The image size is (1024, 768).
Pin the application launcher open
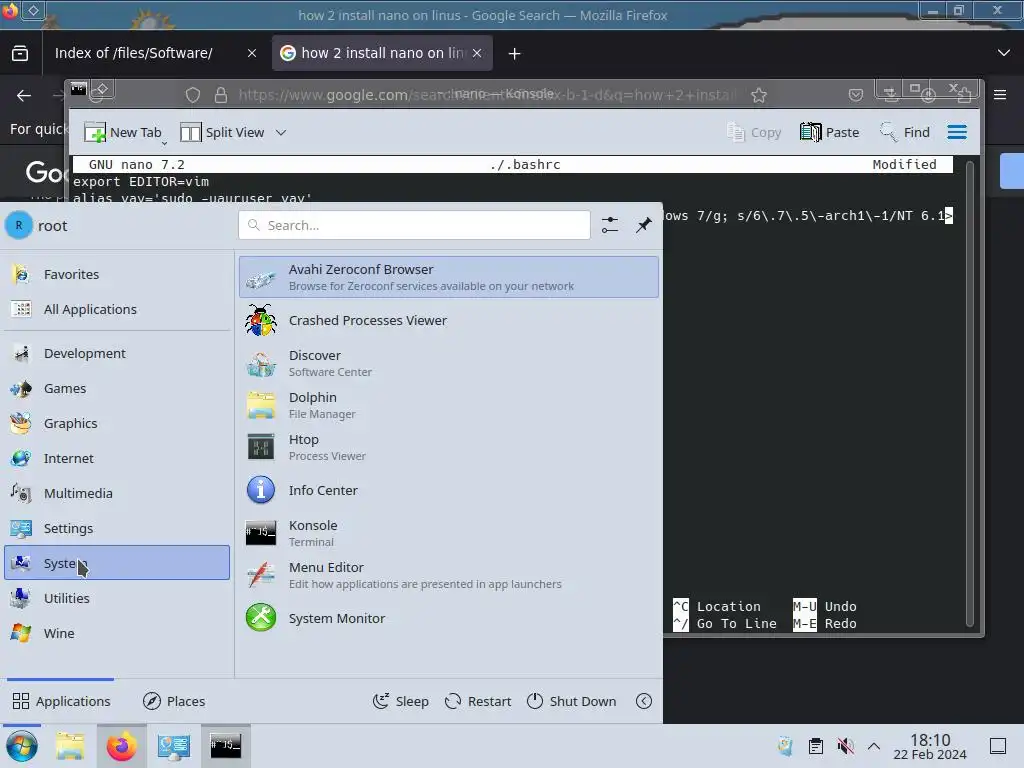click(644, 225)
